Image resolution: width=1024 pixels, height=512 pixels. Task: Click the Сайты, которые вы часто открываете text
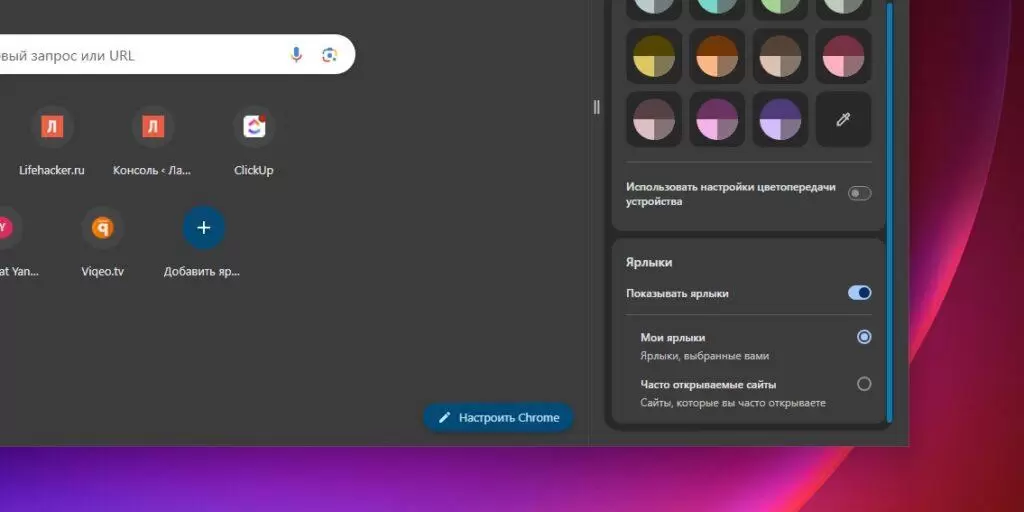click(733, 403)
